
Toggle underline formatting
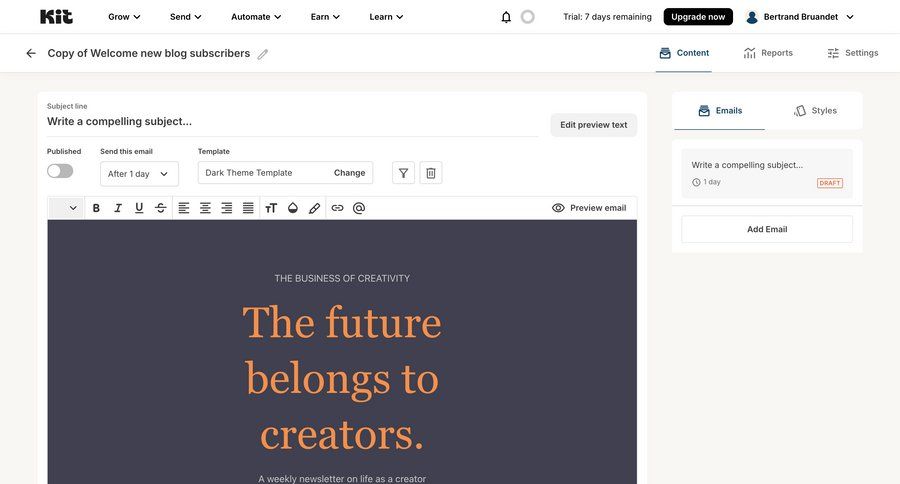pos(139,208)
